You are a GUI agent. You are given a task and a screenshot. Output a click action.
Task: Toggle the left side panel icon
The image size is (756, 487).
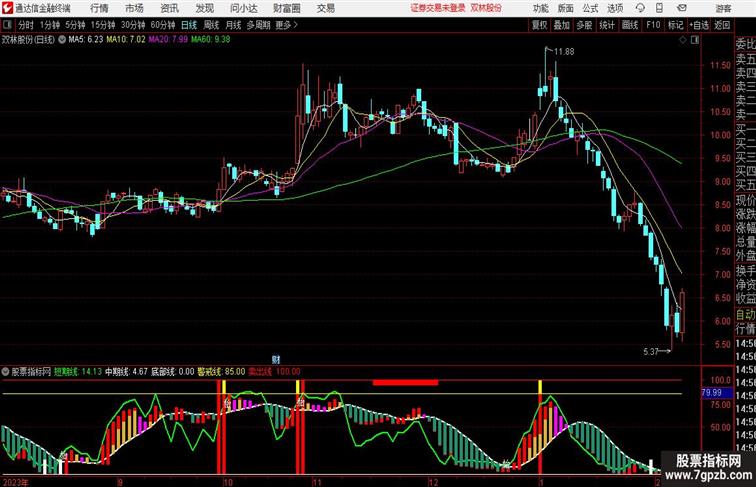7,25
